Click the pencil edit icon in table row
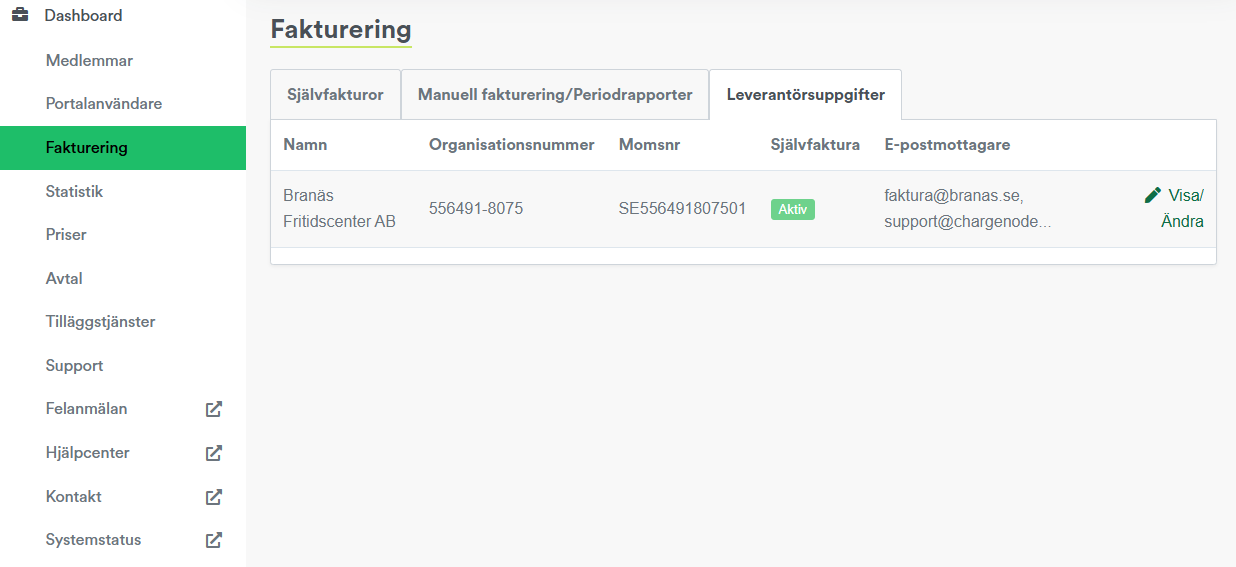Image resolution: width=1236 pixels, height=567 pixels. (1153, 195)
